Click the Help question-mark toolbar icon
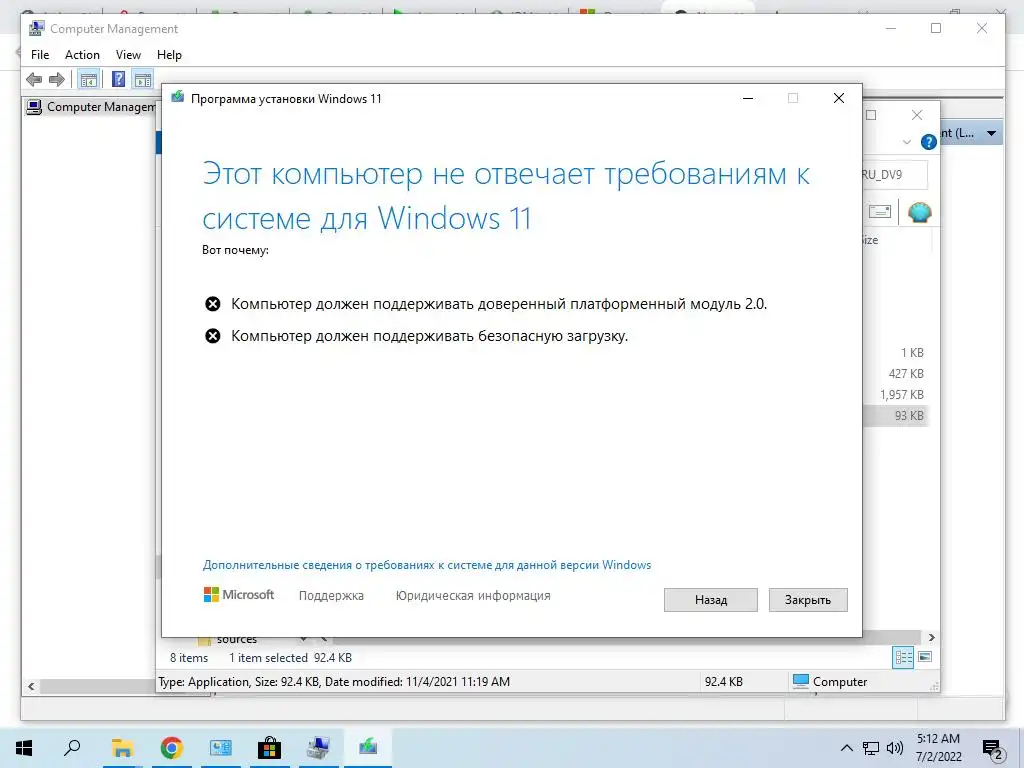1024x768 pixels. (x=118, y=80)
